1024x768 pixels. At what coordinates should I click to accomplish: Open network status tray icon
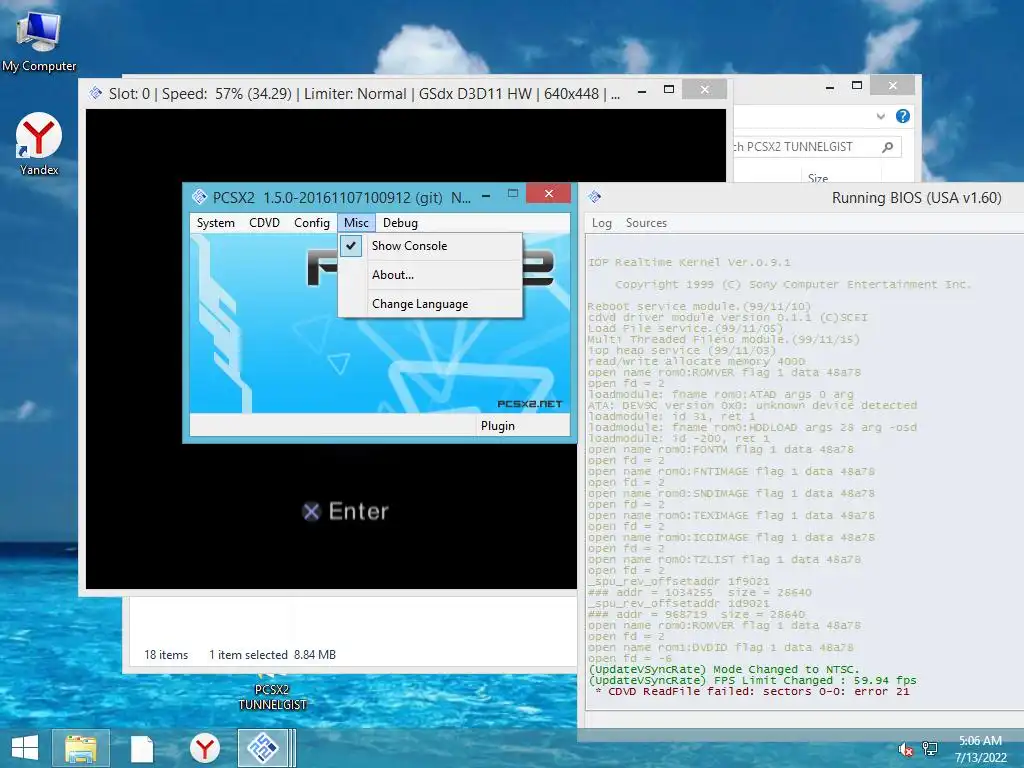pyautogui.click(x=929, y=750)
